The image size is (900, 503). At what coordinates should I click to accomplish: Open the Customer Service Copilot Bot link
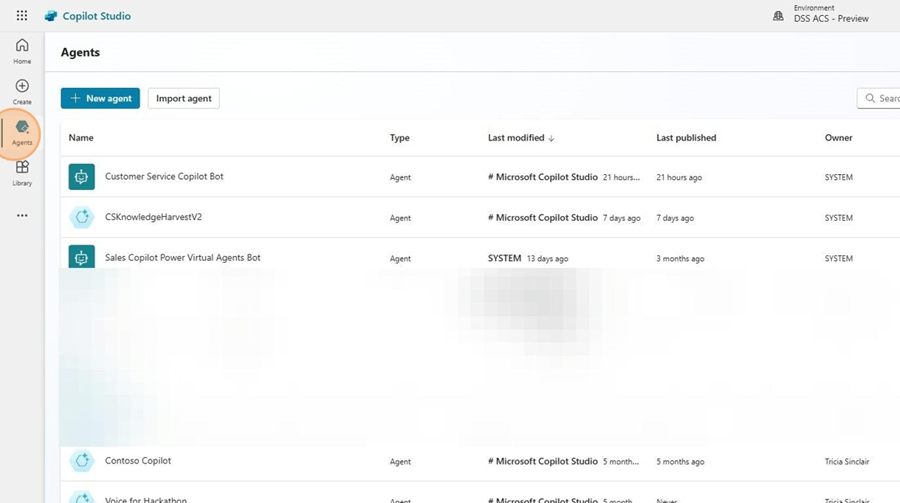click(x=164, y=177)
